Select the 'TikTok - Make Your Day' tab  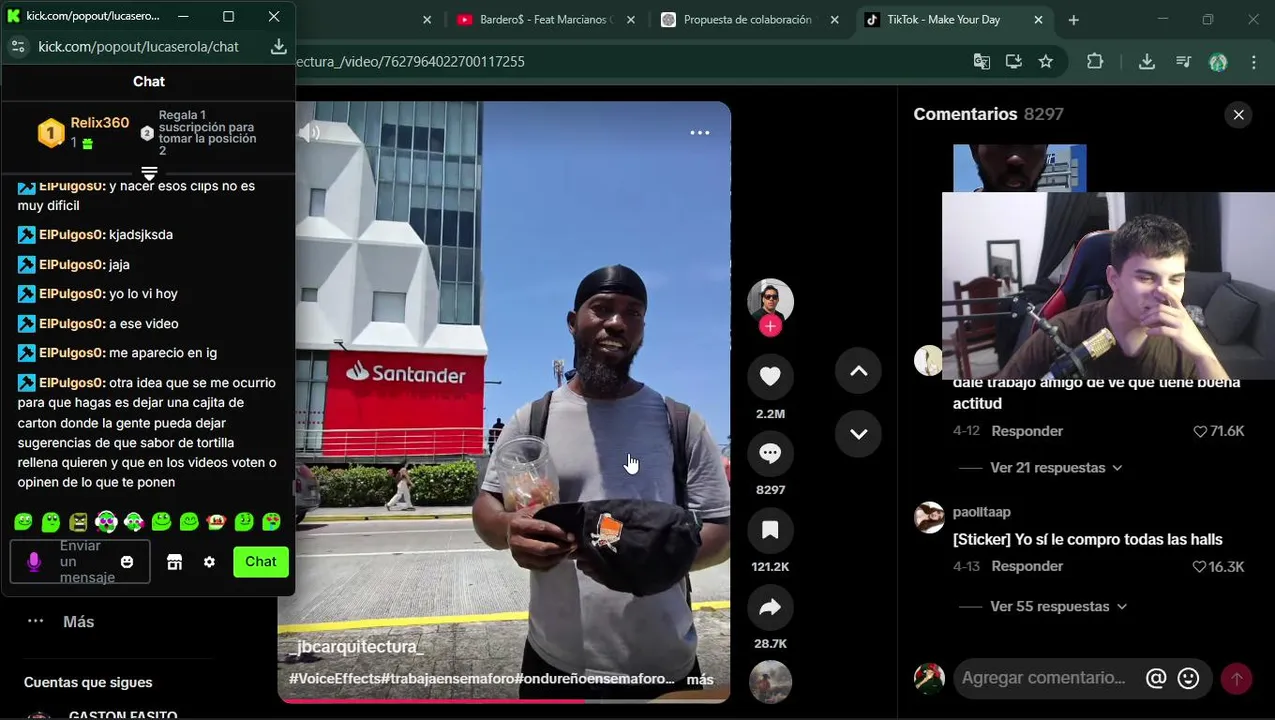point(943,20)
